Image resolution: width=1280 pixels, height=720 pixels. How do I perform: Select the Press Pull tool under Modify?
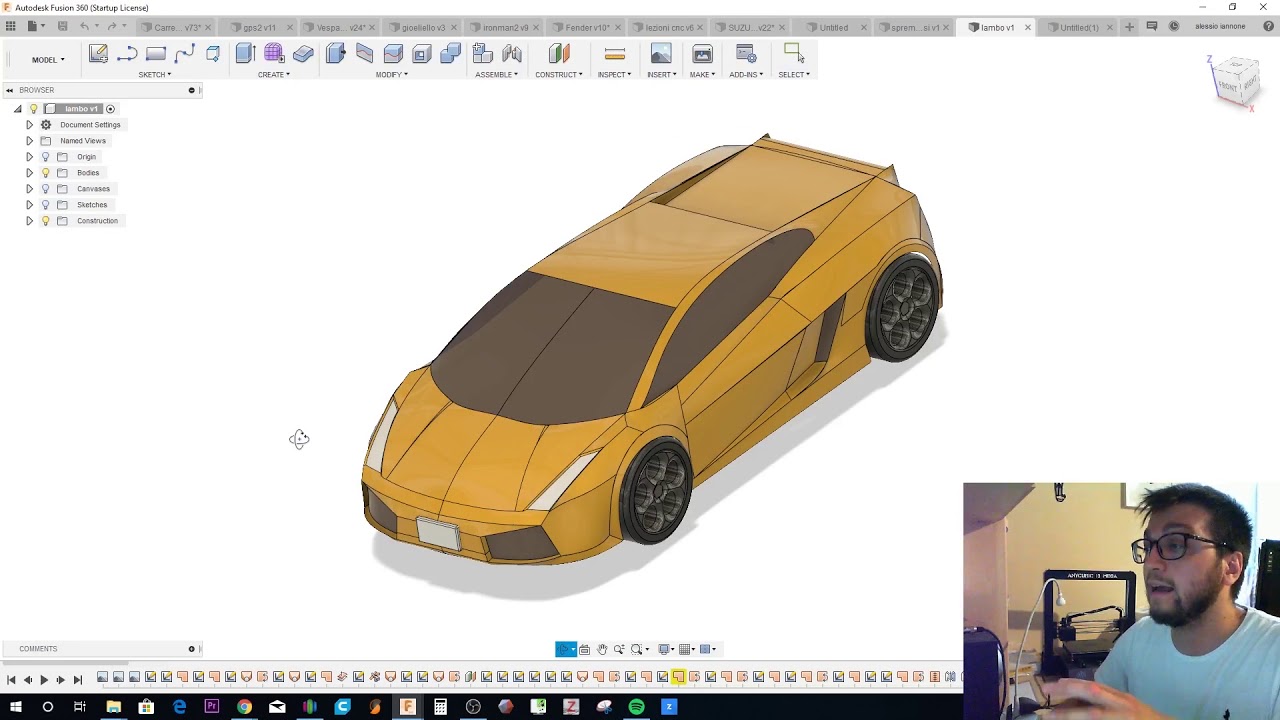[336, 54]
